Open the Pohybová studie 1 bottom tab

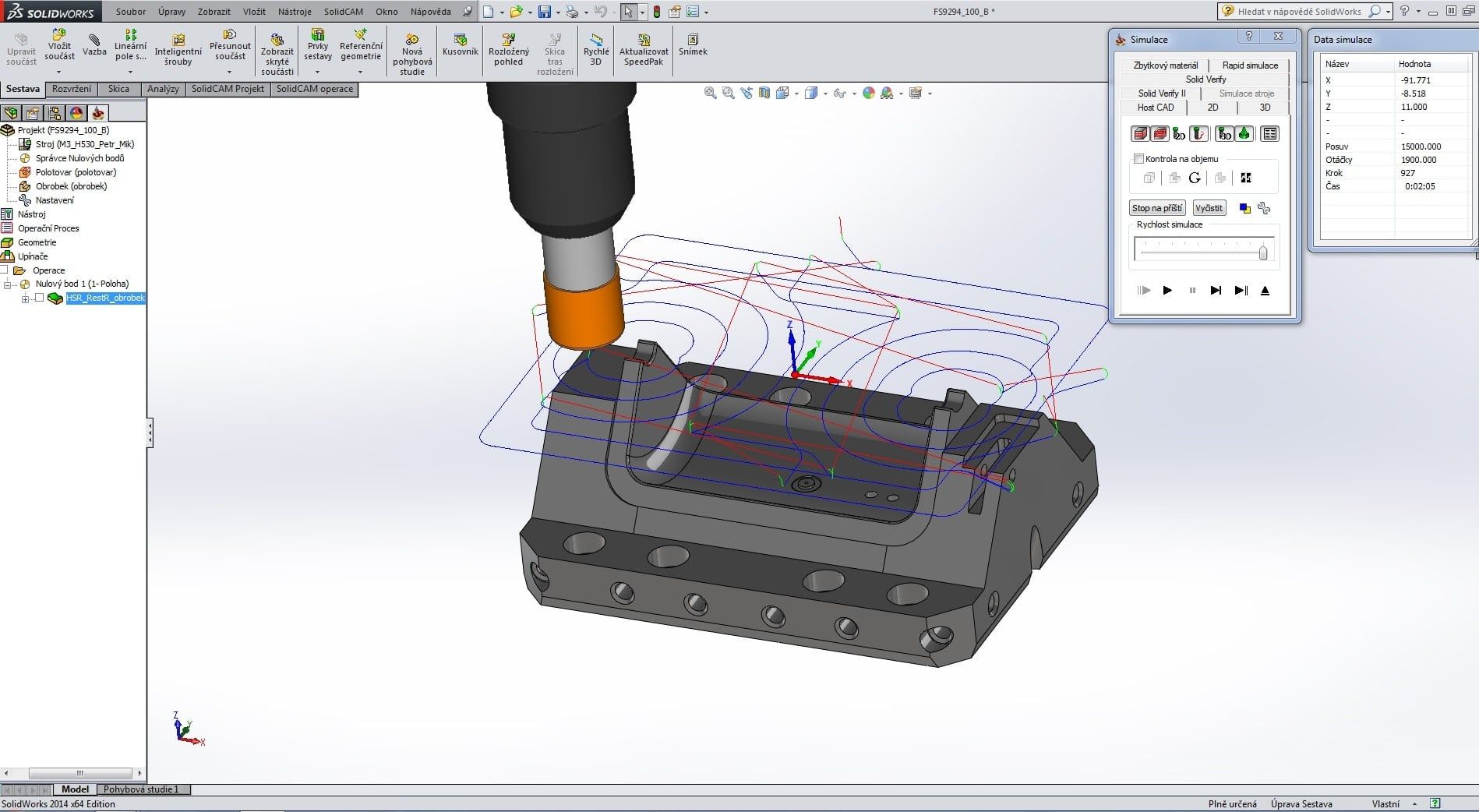click(142, 789)
